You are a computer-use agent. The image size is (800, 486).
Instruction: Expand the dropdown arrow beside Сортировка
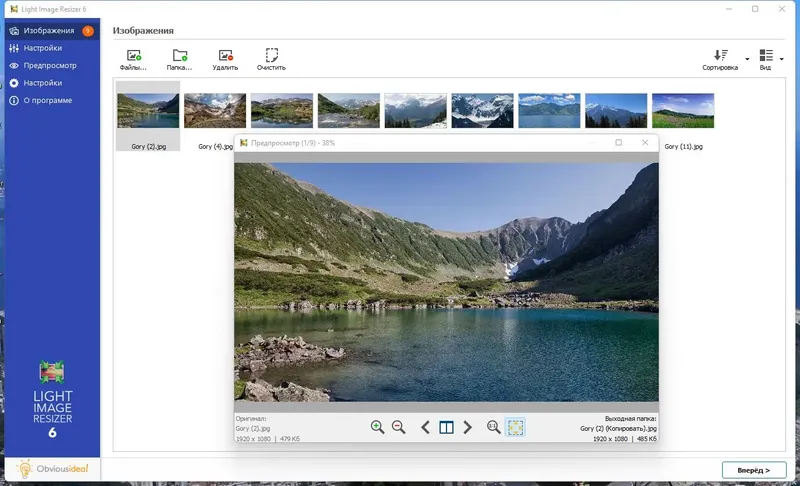coord(747,59)
